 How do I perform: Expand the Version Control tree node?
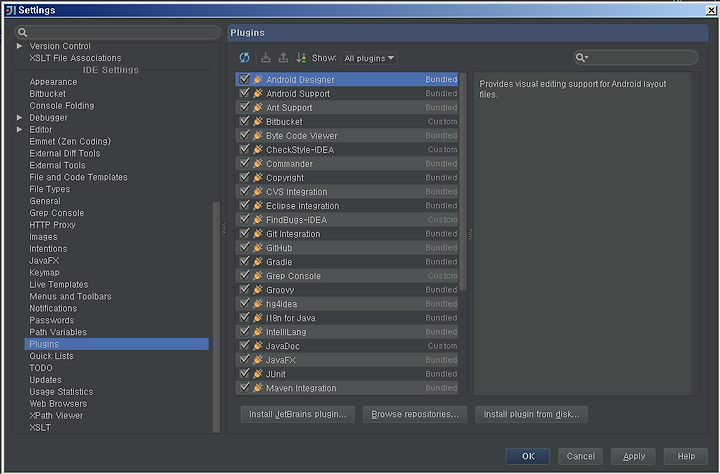19,46
